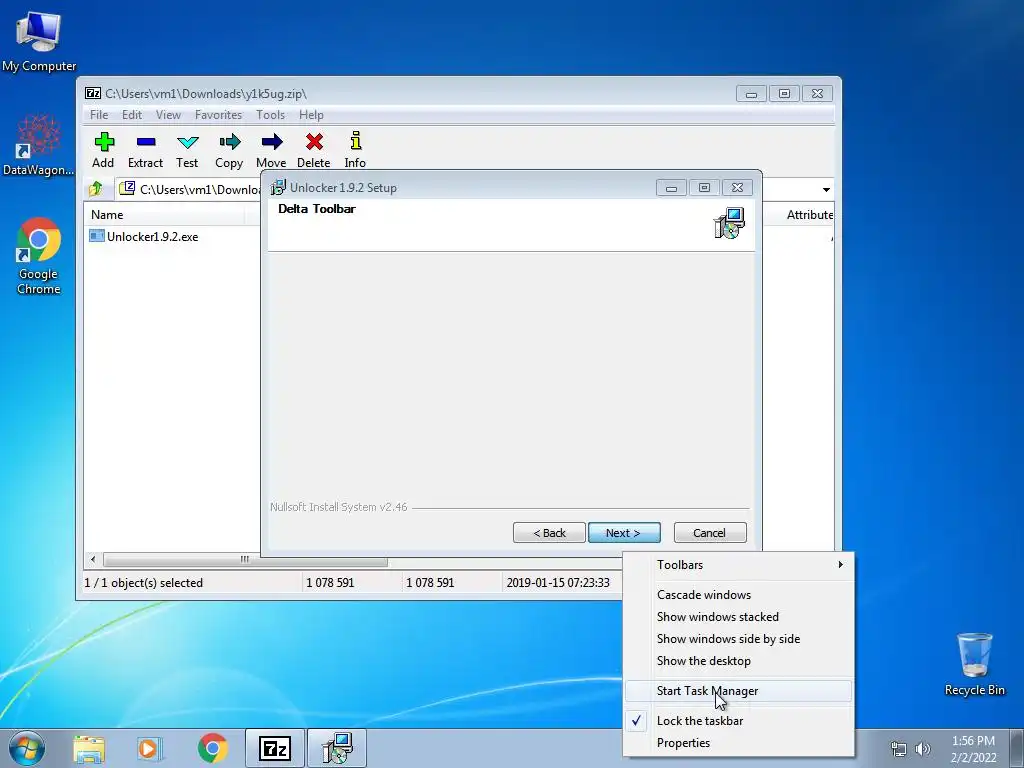Select the Recycle Bin icon

tap(974, 664)
